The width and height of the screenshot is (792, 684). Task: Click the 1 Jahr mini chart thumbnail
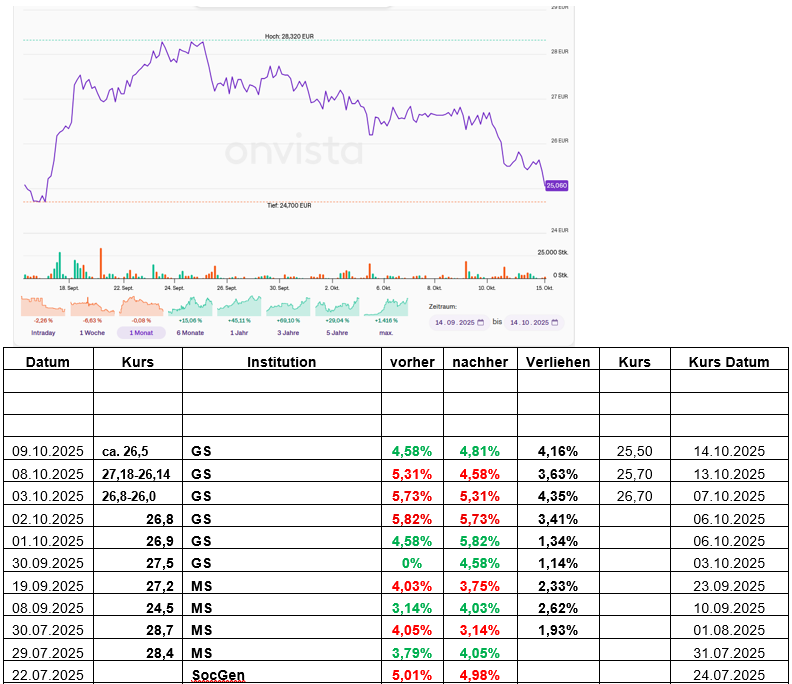(x=239, y=306)
